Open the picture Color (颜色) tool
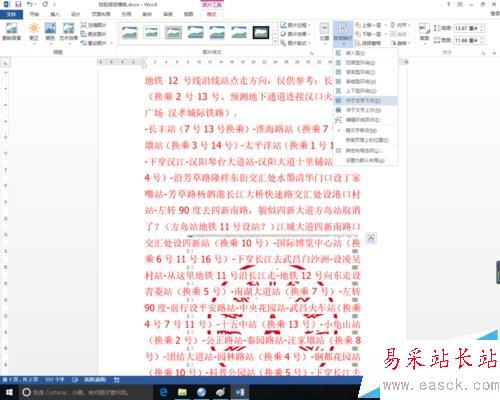Screen dimensions: 500x400 click(x=50, y=32)
